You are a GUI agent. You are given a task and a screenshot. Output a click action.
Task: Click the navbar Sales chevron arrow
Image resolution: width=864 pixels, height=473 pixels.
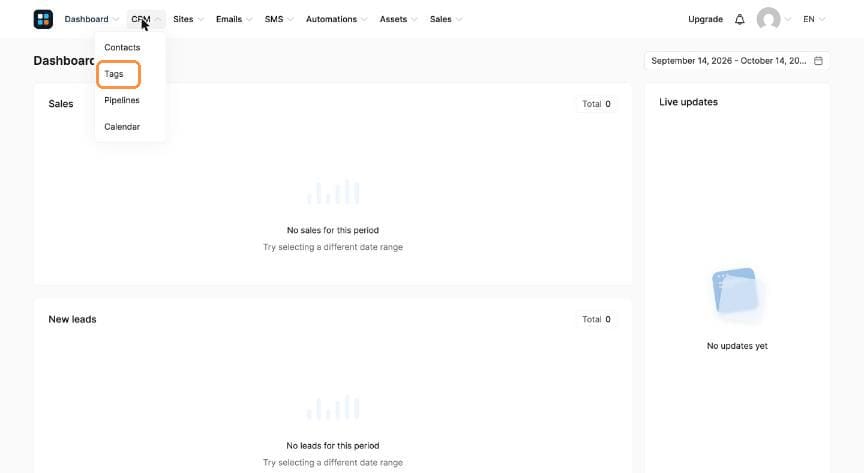459,19
